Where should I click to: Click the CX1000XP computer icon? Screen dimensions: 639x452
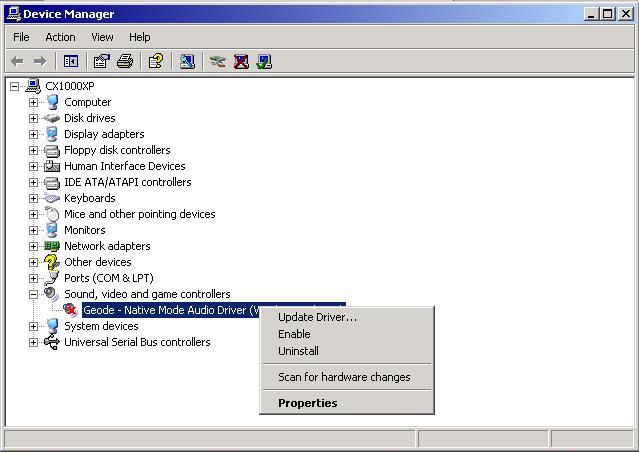[33, 86]
